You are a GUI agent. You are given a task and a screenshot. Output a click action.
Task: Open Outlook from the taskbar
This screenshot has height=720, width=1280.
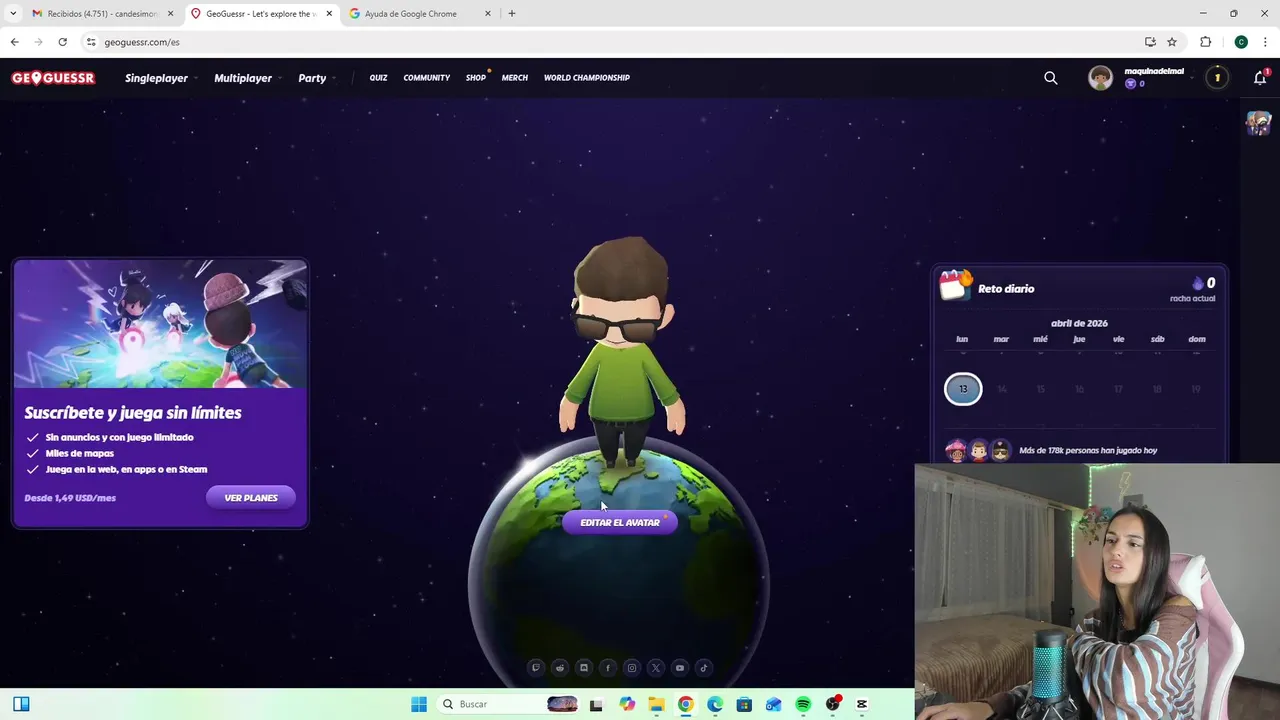[x=773, y=704]
